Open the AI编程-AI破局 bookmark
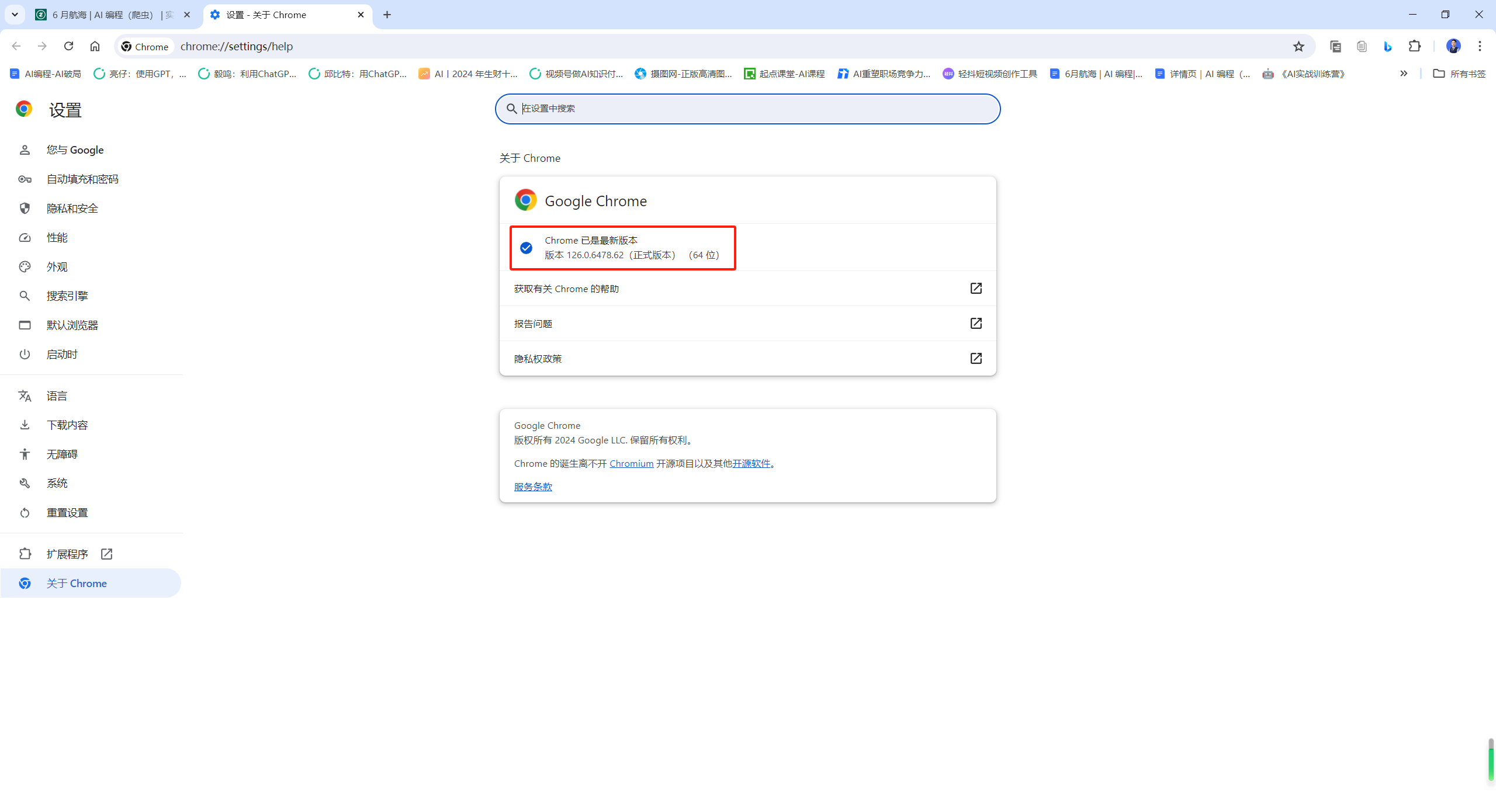Screen dimensions: 1496x812 [46, 74]
